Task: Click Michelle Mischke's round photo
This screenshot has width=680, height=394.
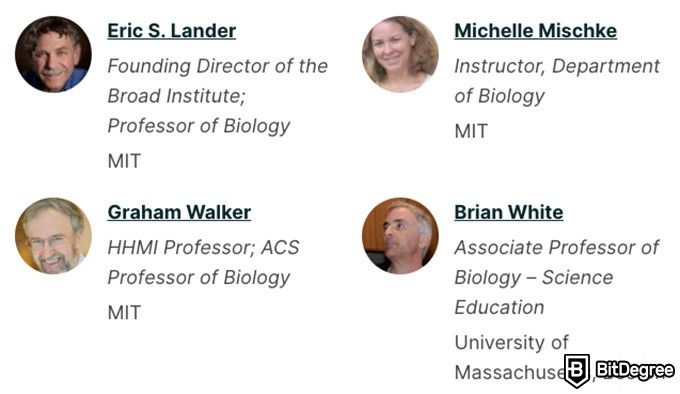Action: 400,54
